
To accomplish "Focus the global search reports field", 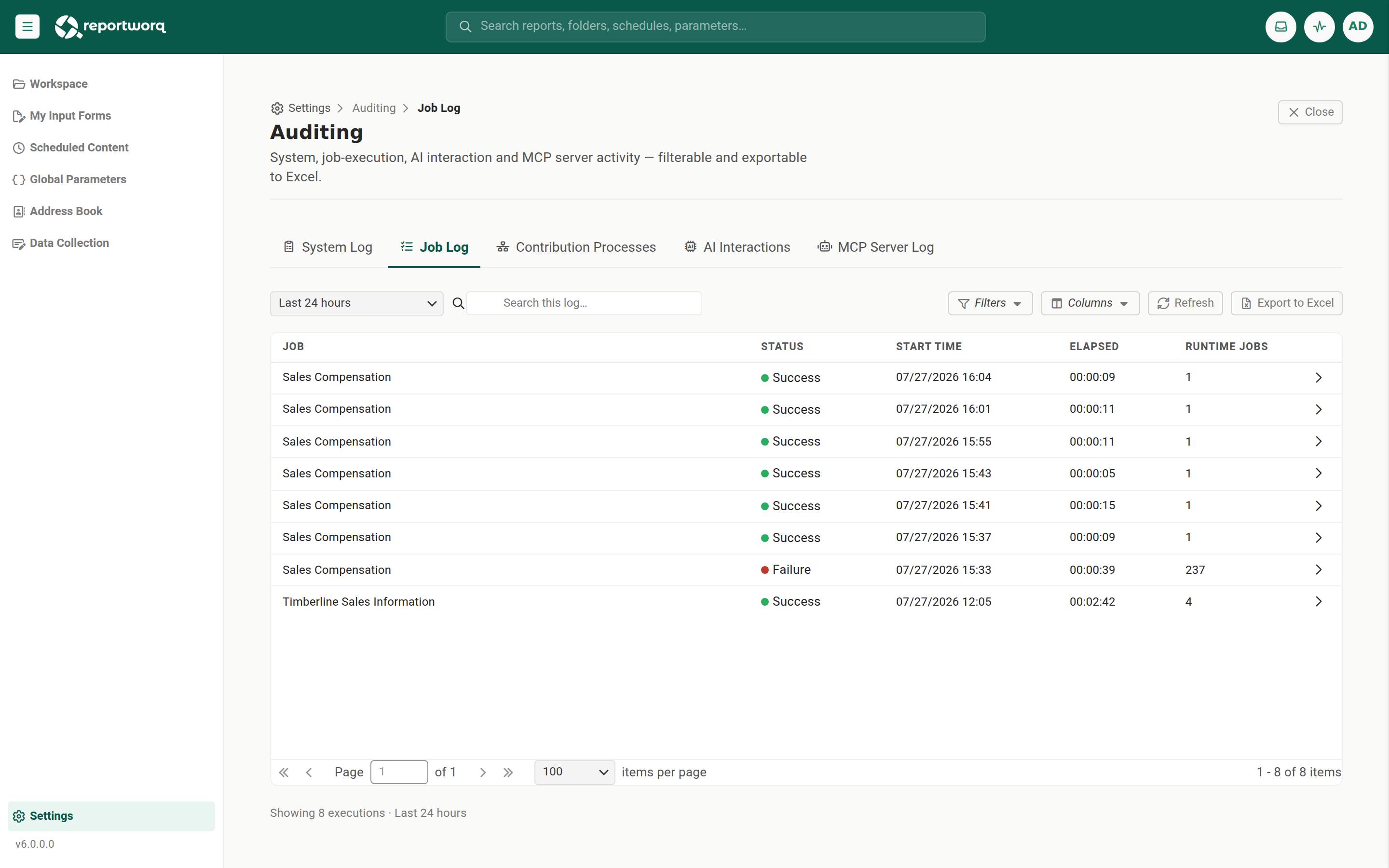I will [715, 27].
